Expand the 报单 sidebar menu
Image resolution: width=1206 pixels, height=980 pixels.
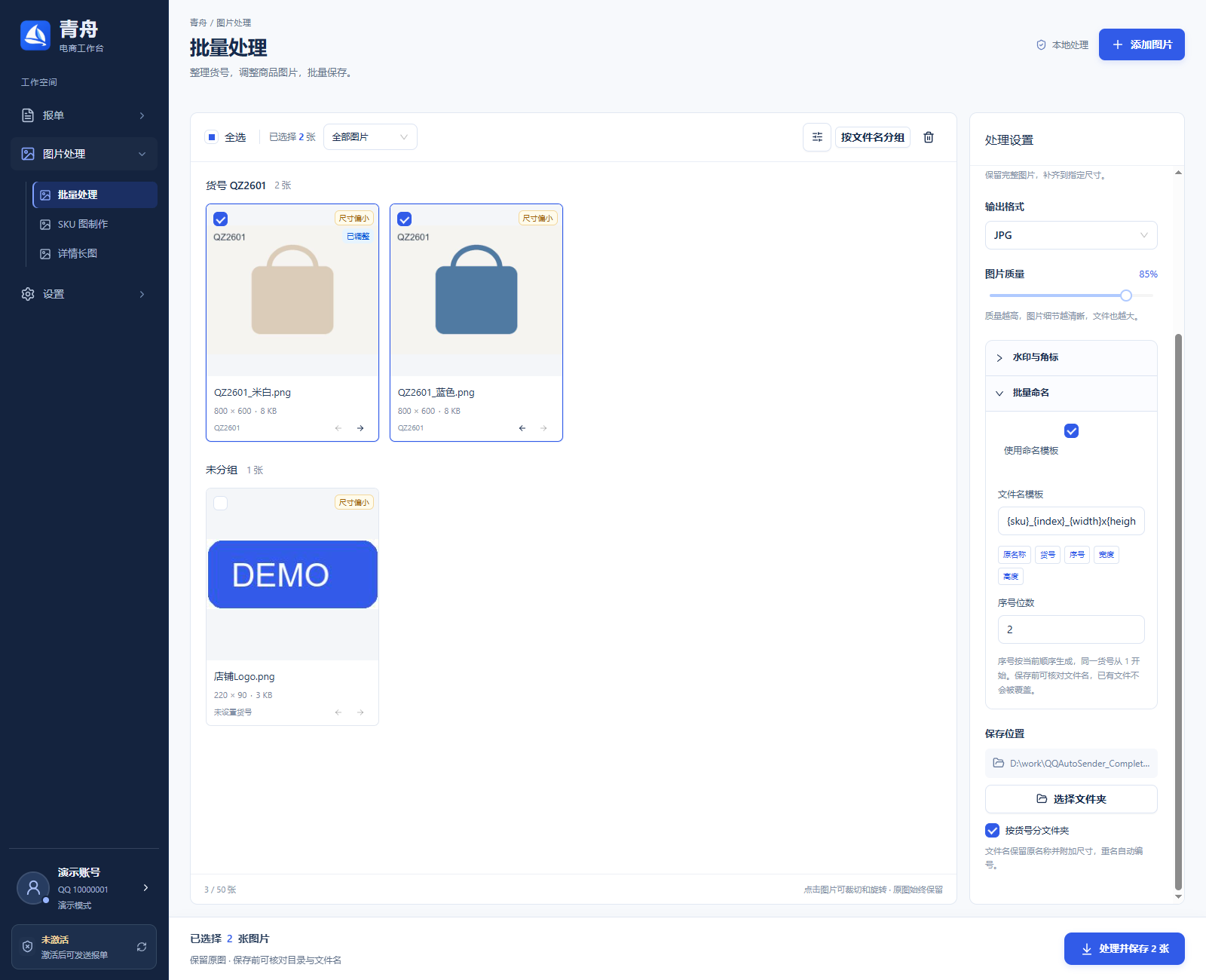tap(84, 115)
